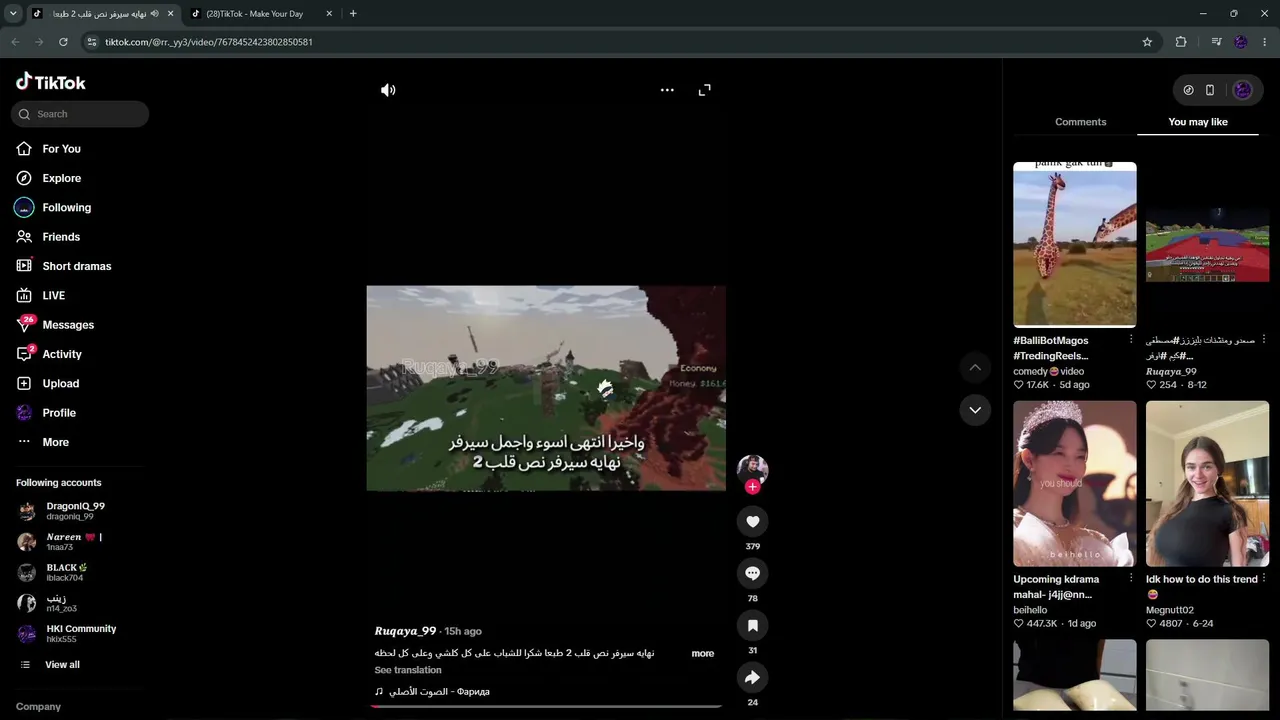Image resolution: width=1280 pixels, height=720 pixels.
Task: Open a new browser tab
Action: (353, 13)
